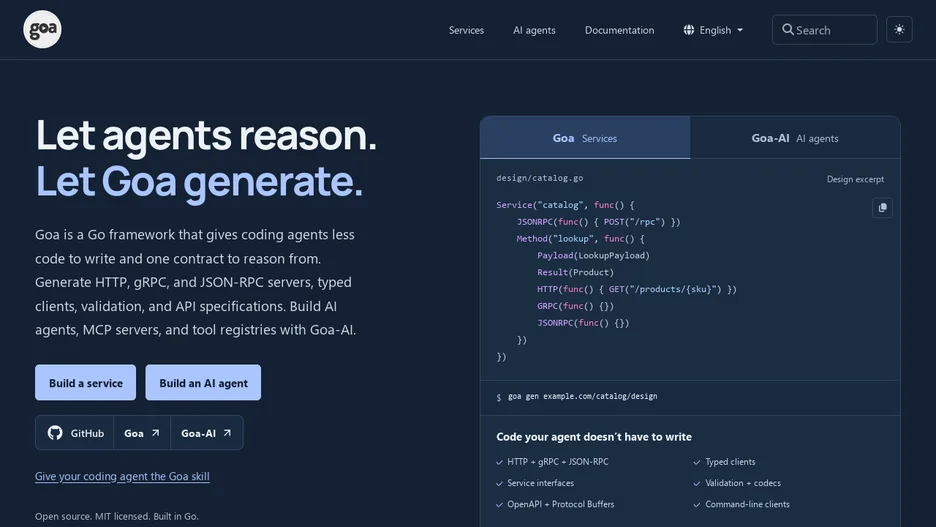Click the Result(Product) code line
The height and width of the screenshot is (527, 936).
575,272
